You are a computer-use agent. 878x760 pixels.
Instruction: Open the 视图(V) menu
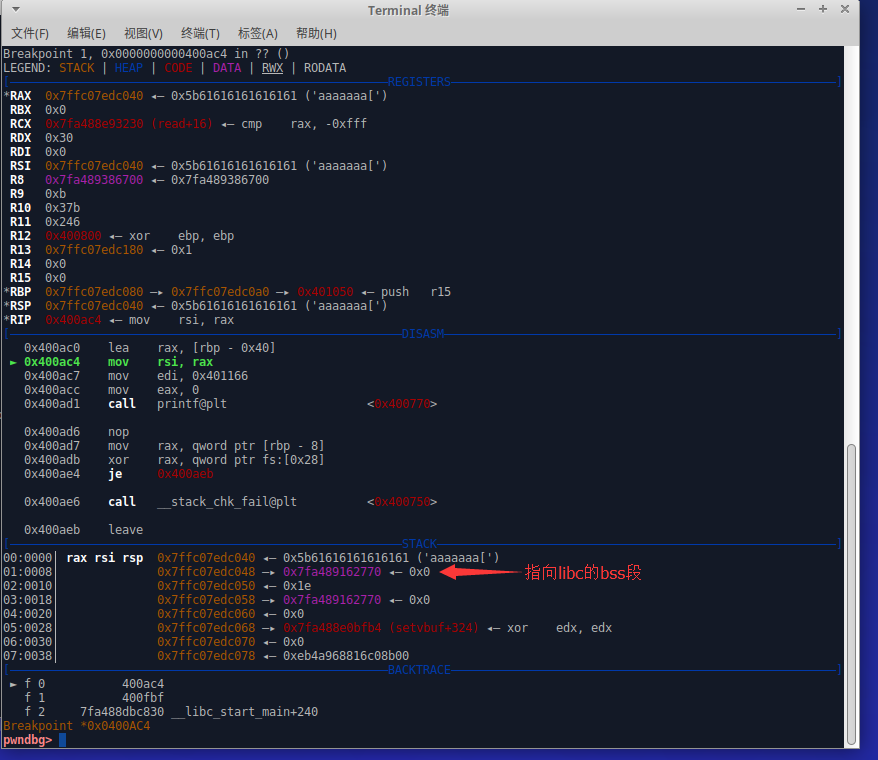144,33
